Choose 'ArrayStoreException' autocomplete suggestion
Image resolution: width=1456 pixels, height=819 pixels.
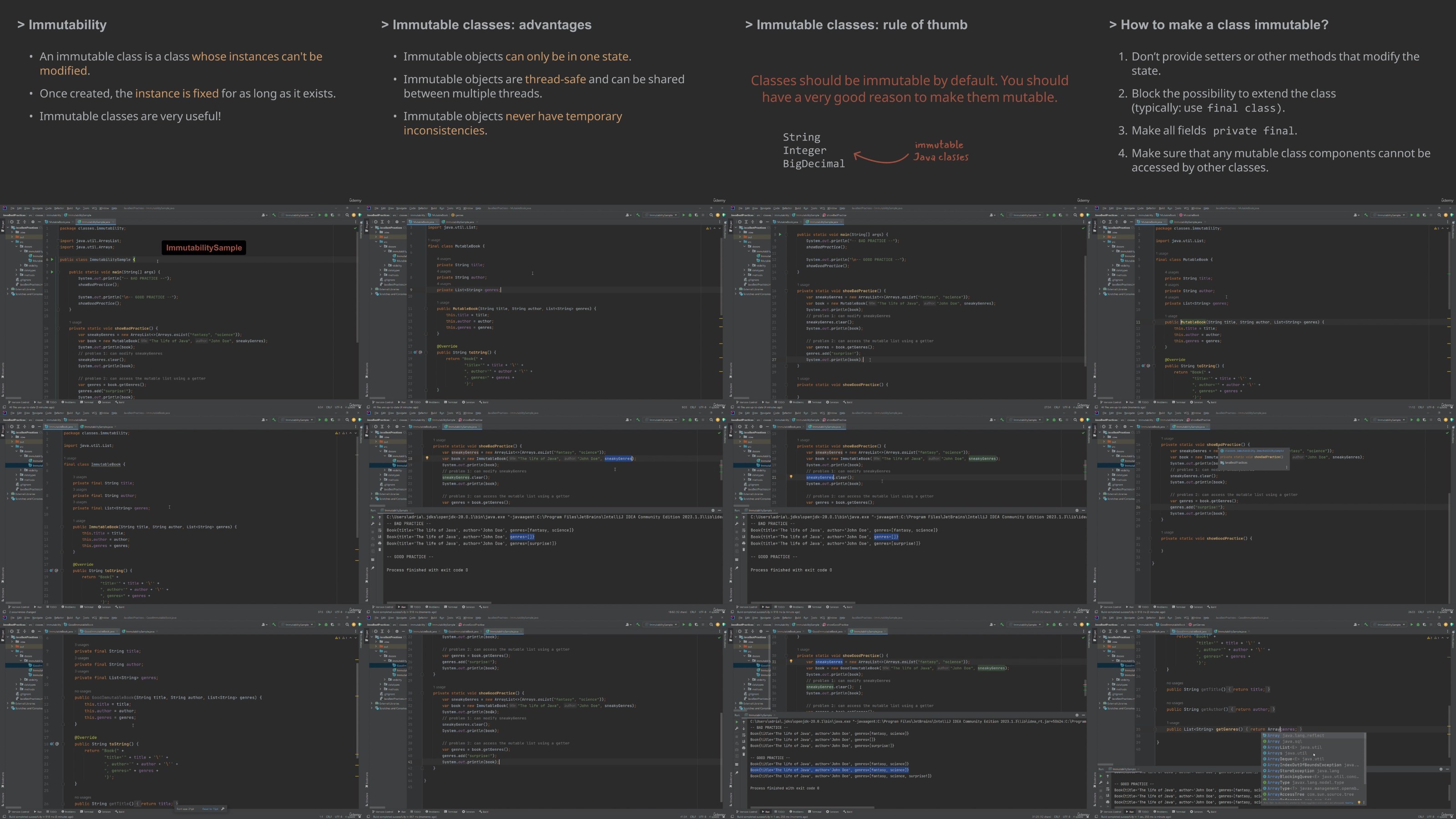tap(1314, 771)
